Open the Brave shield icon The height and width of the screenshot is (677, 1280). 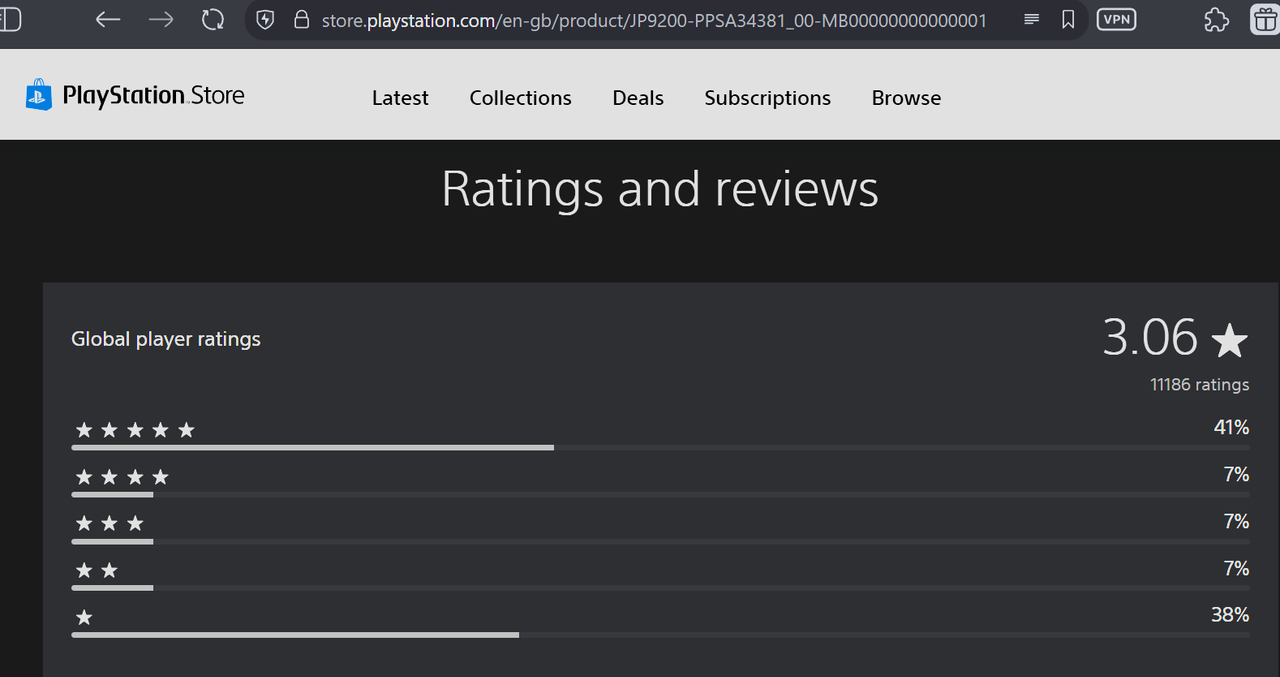pyautogui.click(x=265, y=20)
